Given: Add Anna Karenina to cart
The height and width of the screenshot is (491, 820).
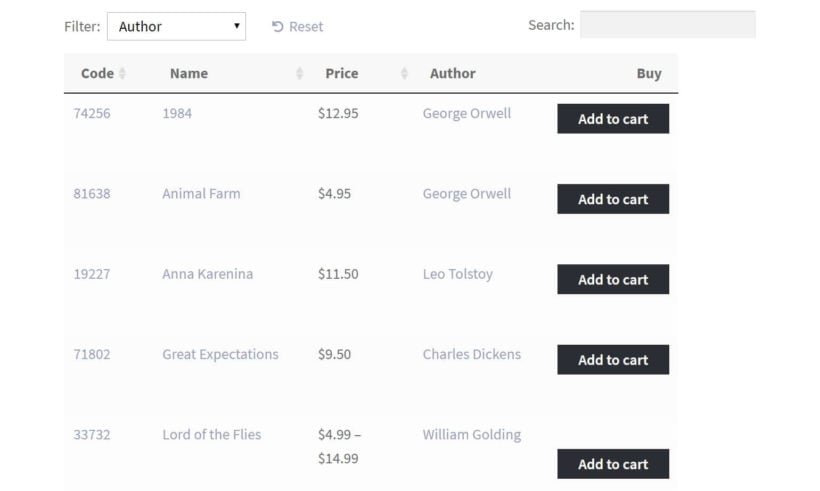Looking at the screenshot, I should [613, 279].
